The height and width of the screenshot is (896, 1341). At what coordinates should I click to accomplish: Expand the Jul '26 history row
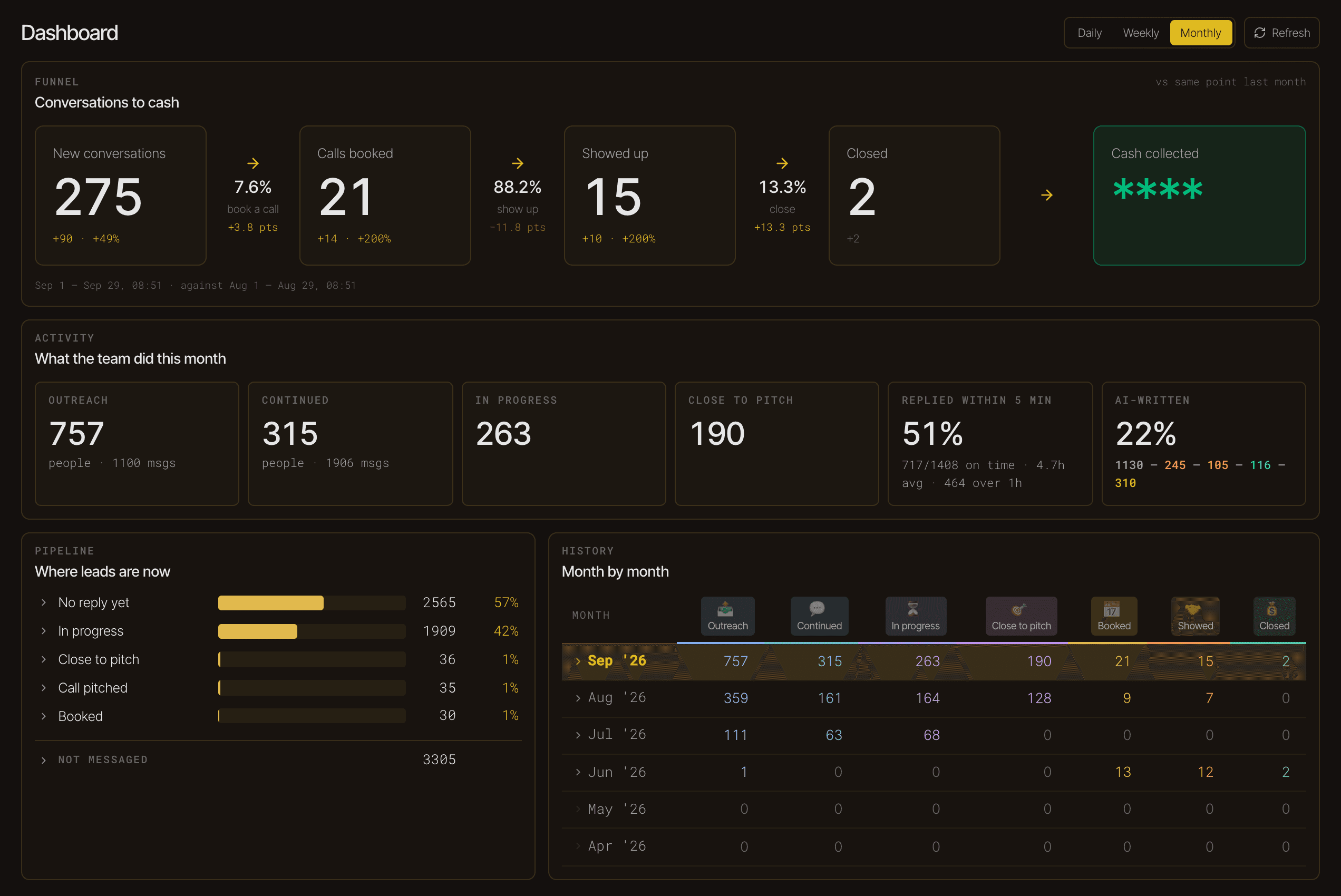point(578,735)
